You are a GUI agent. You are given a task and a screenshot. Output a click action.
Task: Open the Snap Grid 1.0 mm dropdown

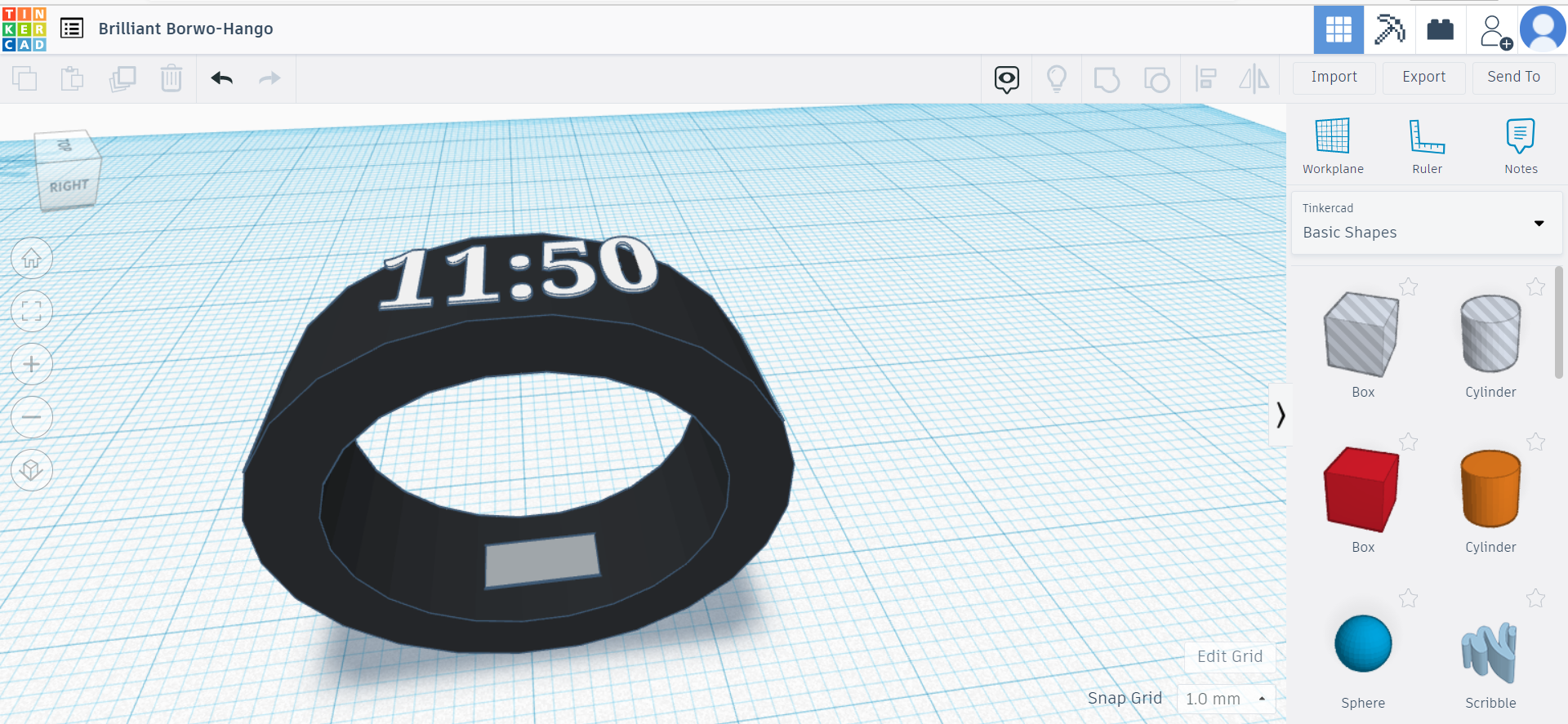(x=1226, y=699)
